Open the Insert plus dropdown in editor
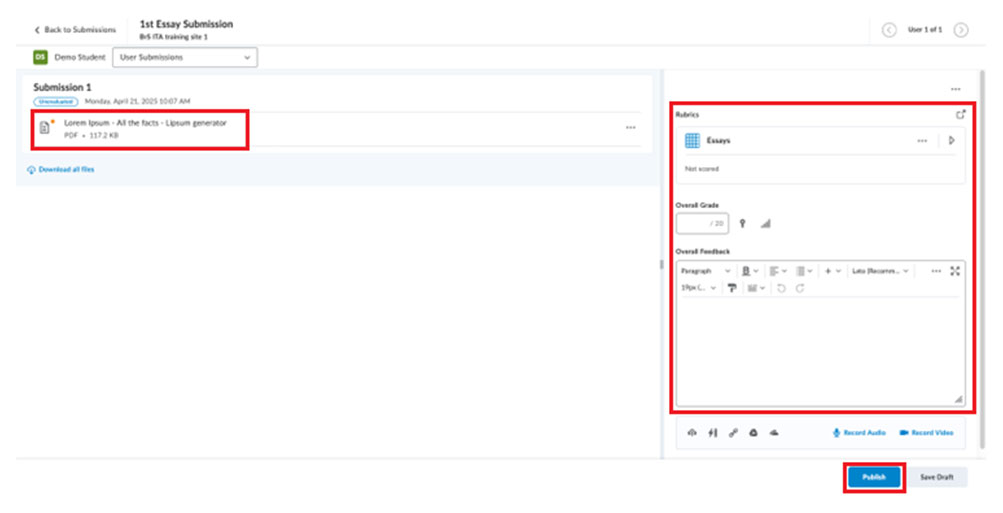 (x=832, y=271)
